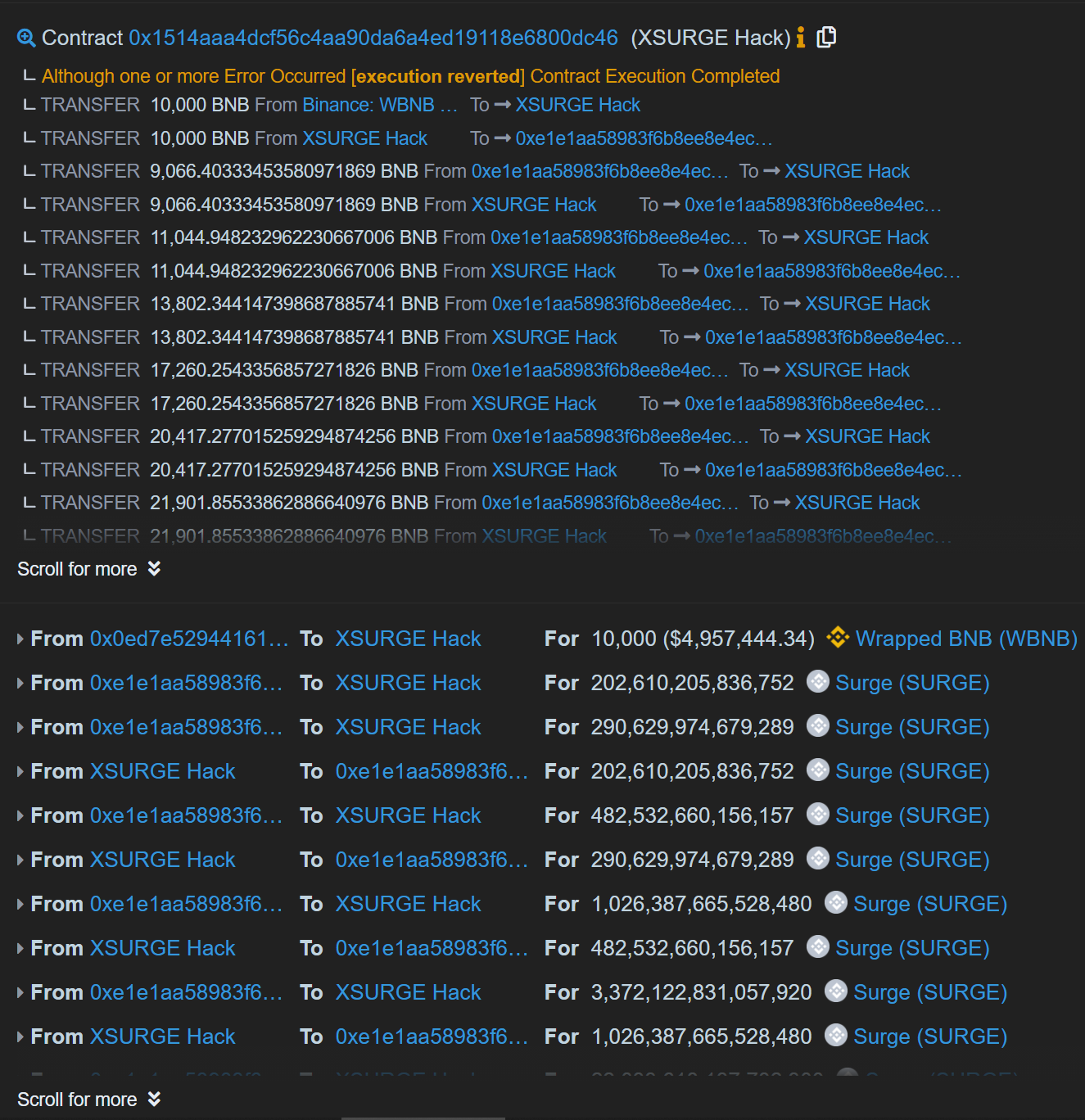
Task: Open 0xe1e1aa58983f6b8ee8e4ec recipient of second 10,000 BNB transfer
Action: [644, 138]
